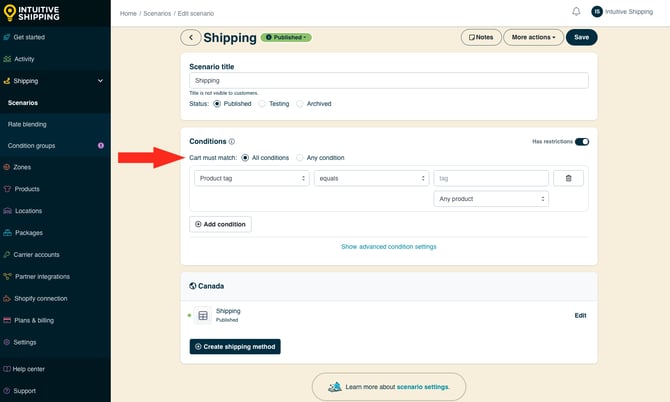
Task: Select the Archived status radio
Action: click(300, 104)
